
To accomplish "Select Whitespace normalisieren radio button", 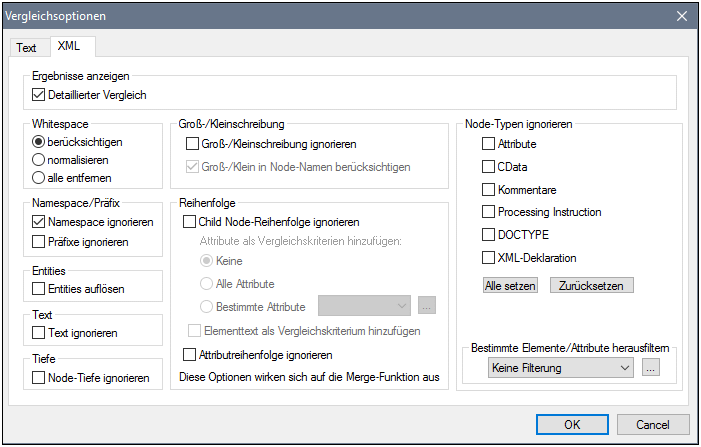I will click(40, 160).
